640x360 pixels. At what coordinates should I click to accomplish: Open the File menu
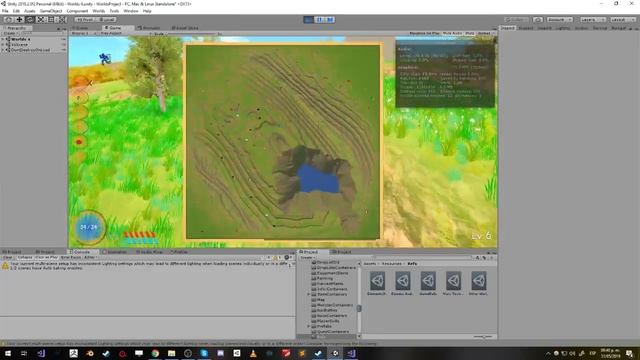(x=5, y=11)
